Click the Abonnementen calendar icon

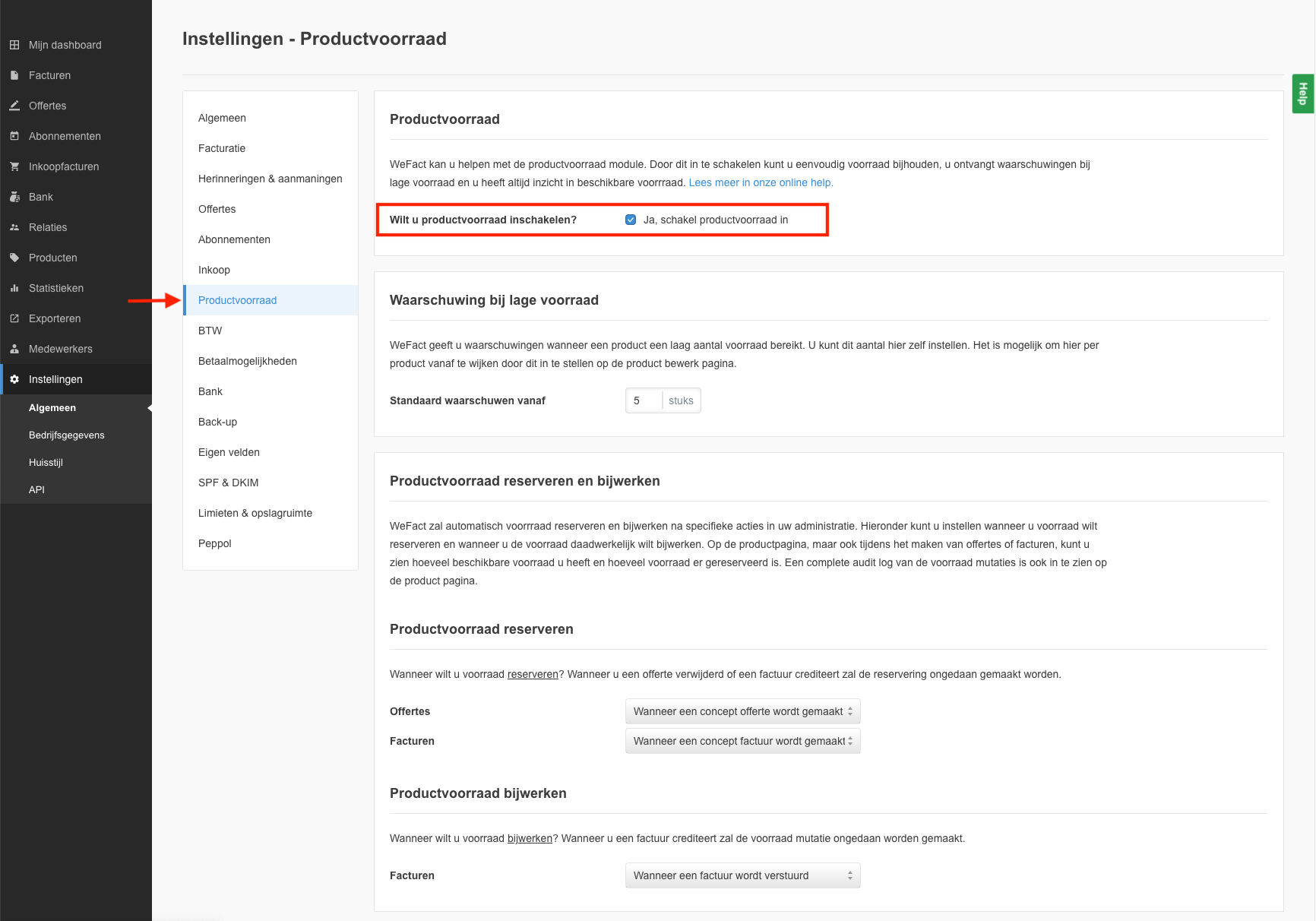click(14, 136)
